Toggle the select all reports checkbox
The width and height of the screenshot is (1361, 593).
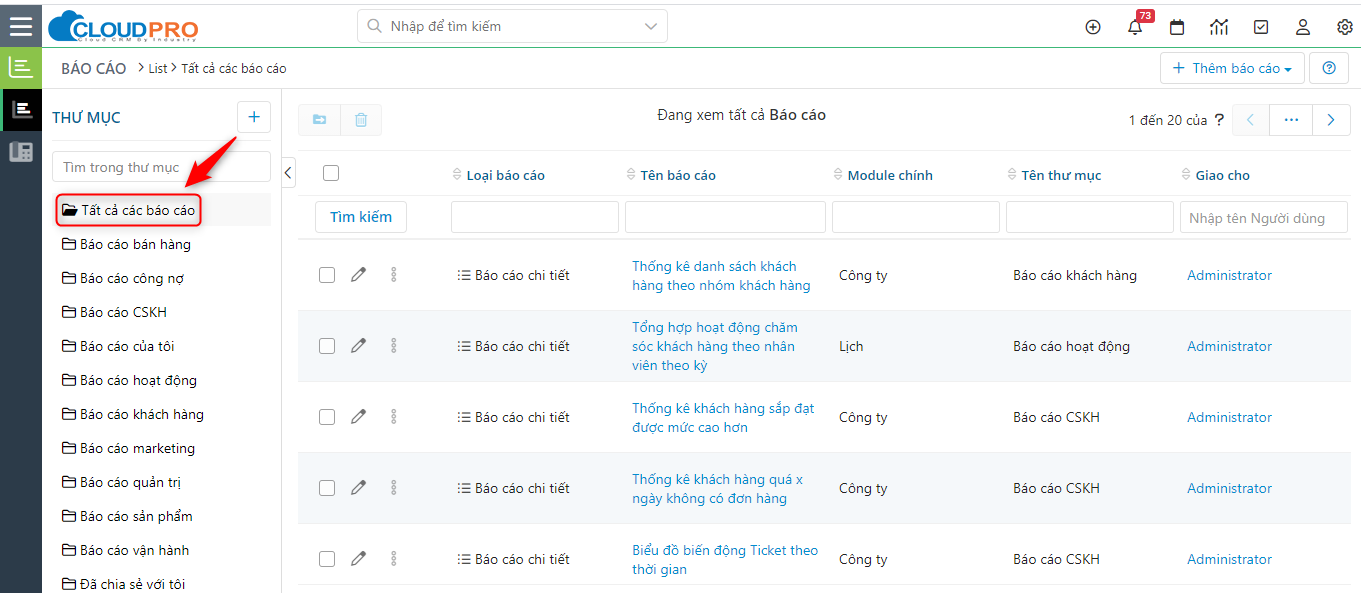coord(331,174)
